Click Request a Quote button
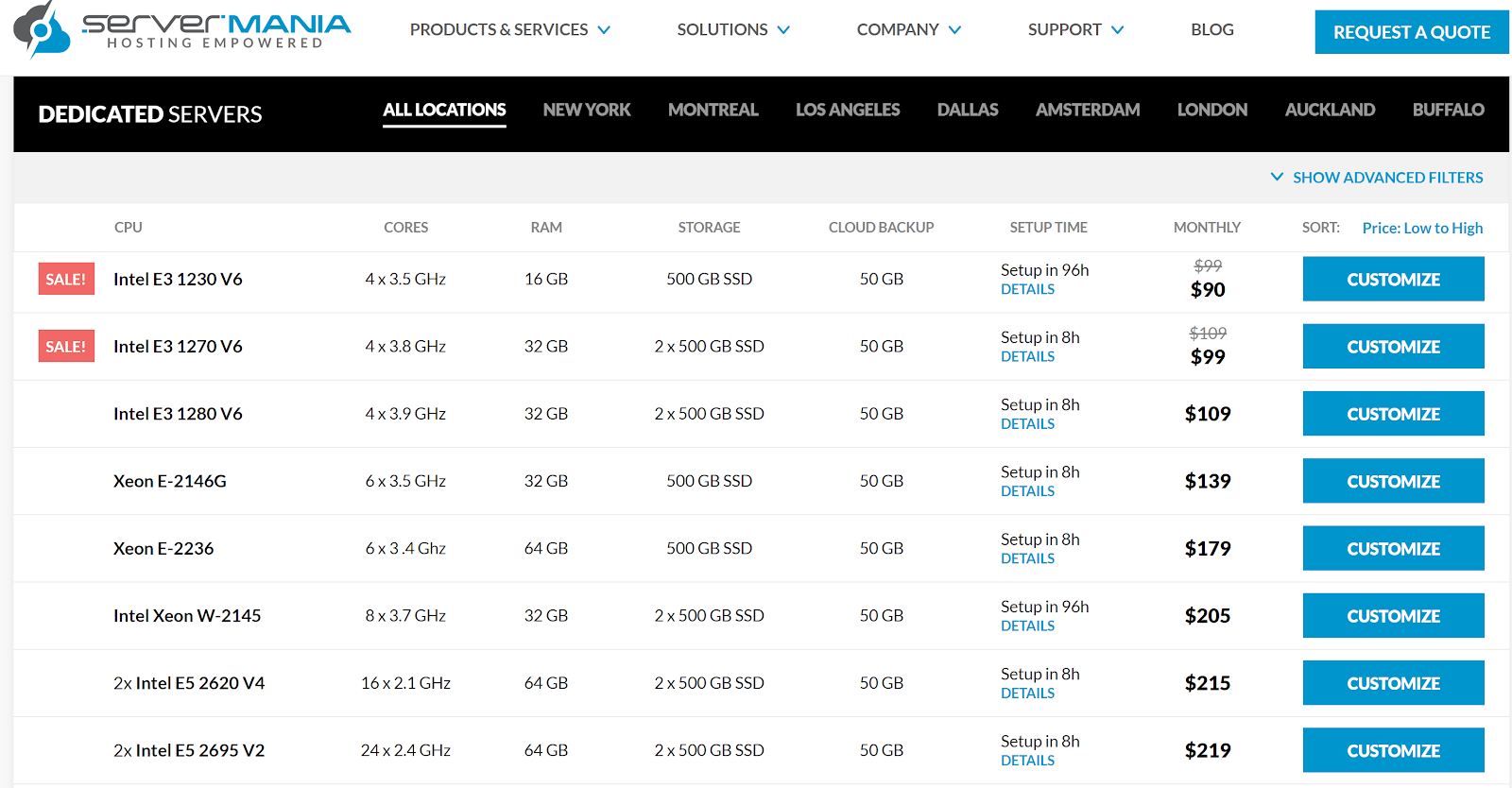 pyautogui.click(x=1412, y=32)
